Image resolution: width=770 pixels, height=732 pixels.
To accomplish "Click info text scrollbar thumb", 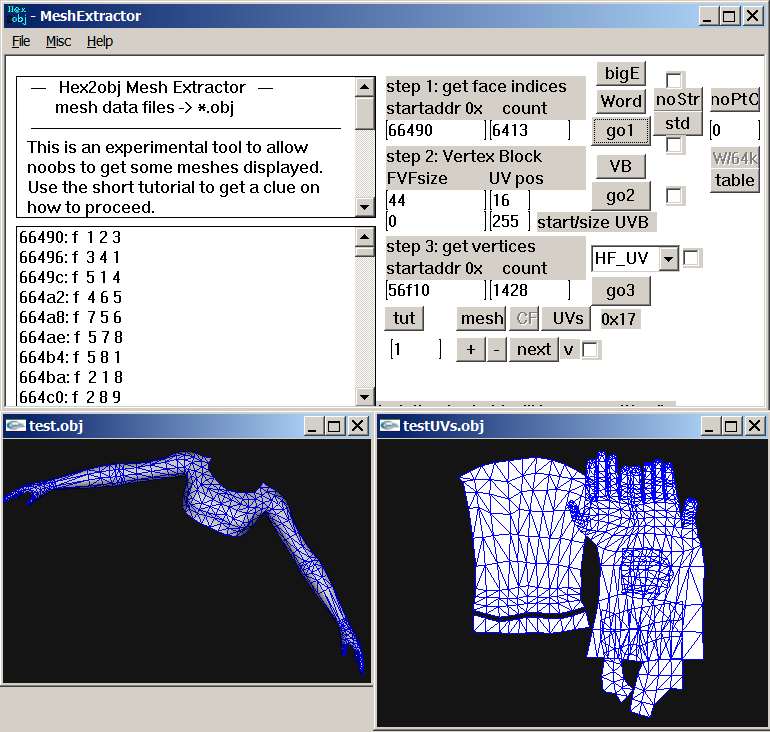I will pyautogui.click(x=364, y=113).
